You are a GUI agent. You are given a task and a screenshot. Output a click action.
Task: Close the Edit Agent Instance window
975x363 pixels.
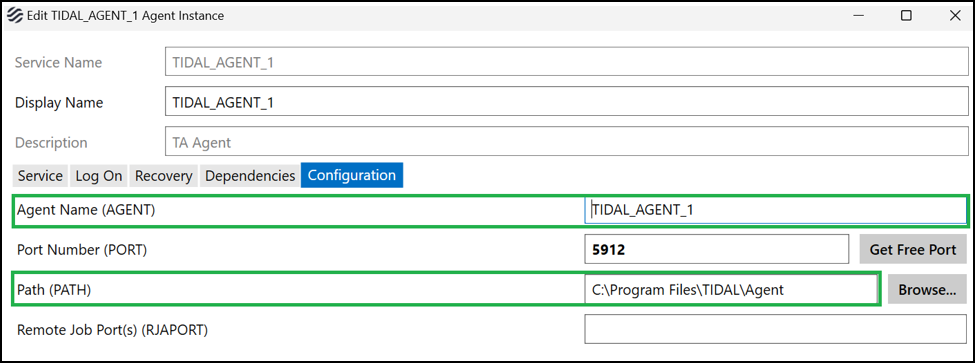click(x=954, y=16)
